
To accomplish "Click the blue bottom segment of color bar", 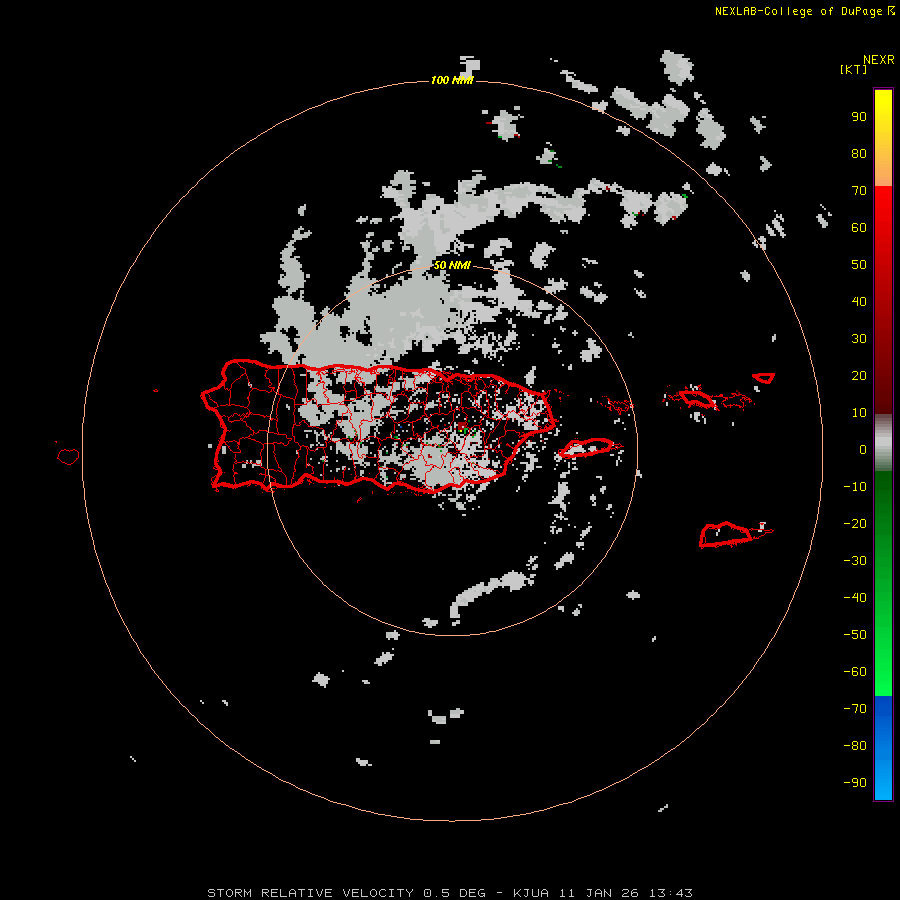I will pyautogui.click(x=883, y=748).
